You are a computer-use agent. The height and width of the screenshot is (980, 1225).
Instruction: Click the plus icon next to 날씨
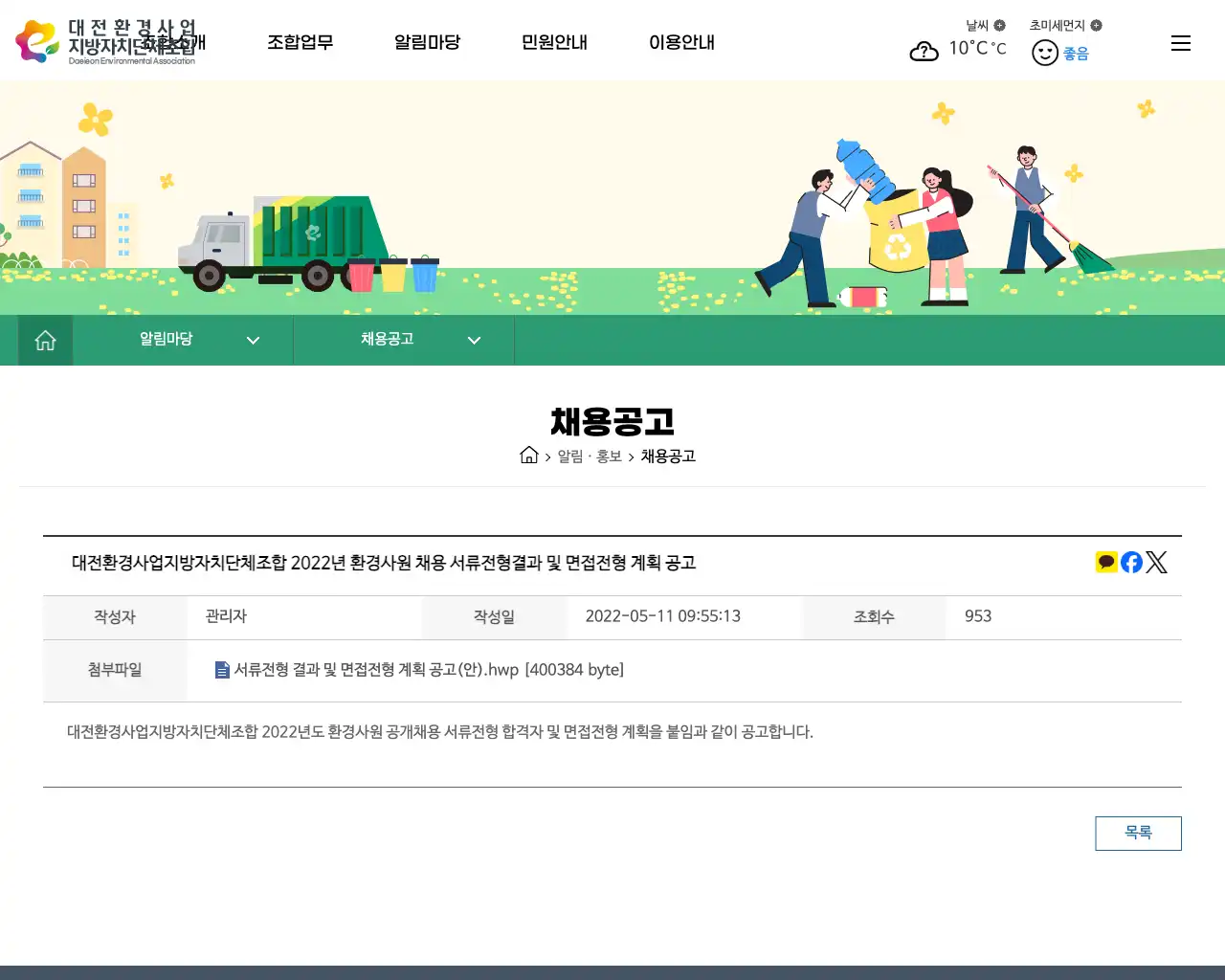999,25
